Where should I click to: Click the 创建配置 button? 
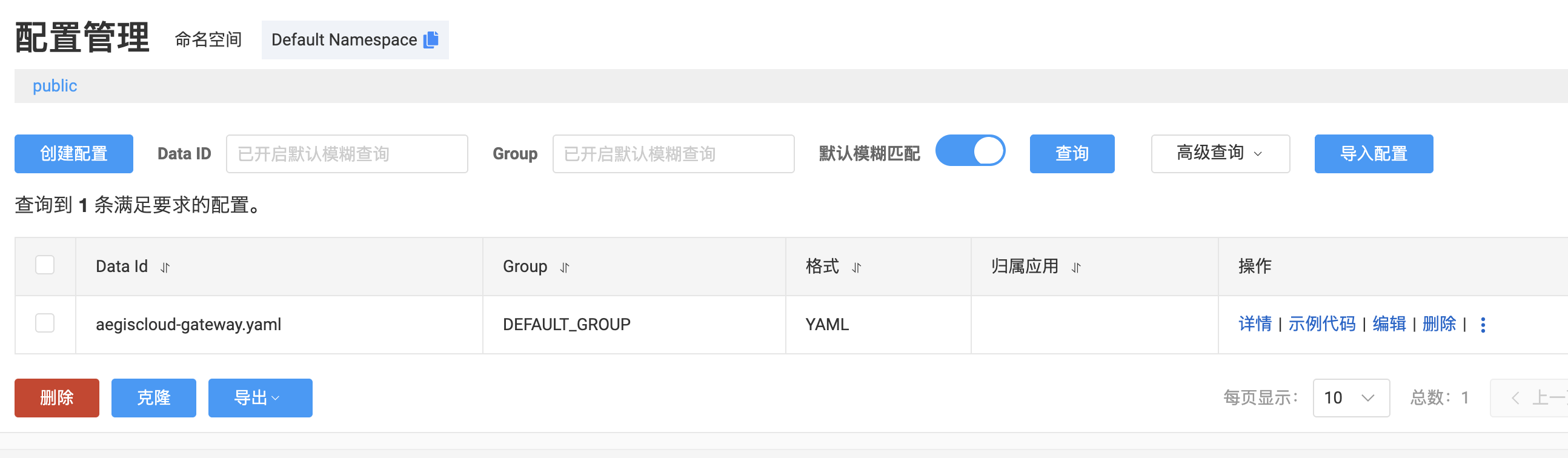74,153
